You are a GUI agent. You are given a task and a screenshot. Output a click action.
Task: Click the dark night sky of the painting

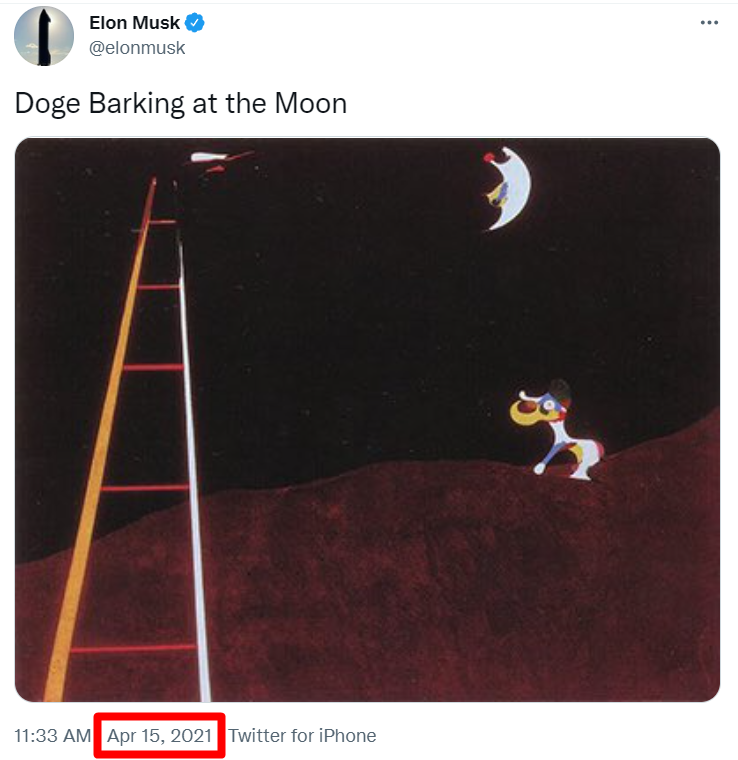(363, 291)
